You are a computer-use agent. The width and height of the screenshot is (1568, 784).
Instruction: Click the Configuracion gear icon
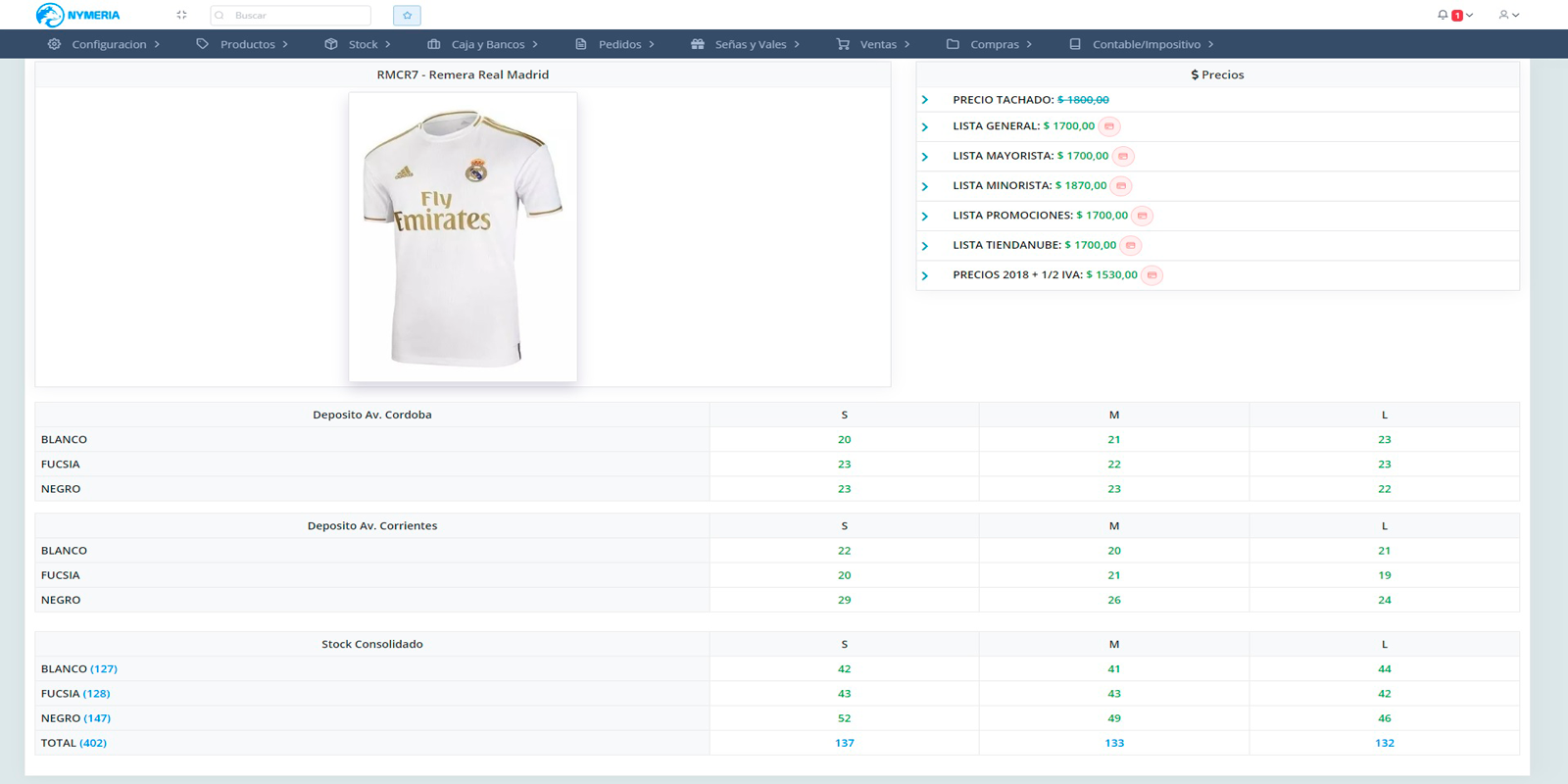click(x=54, y=44)
